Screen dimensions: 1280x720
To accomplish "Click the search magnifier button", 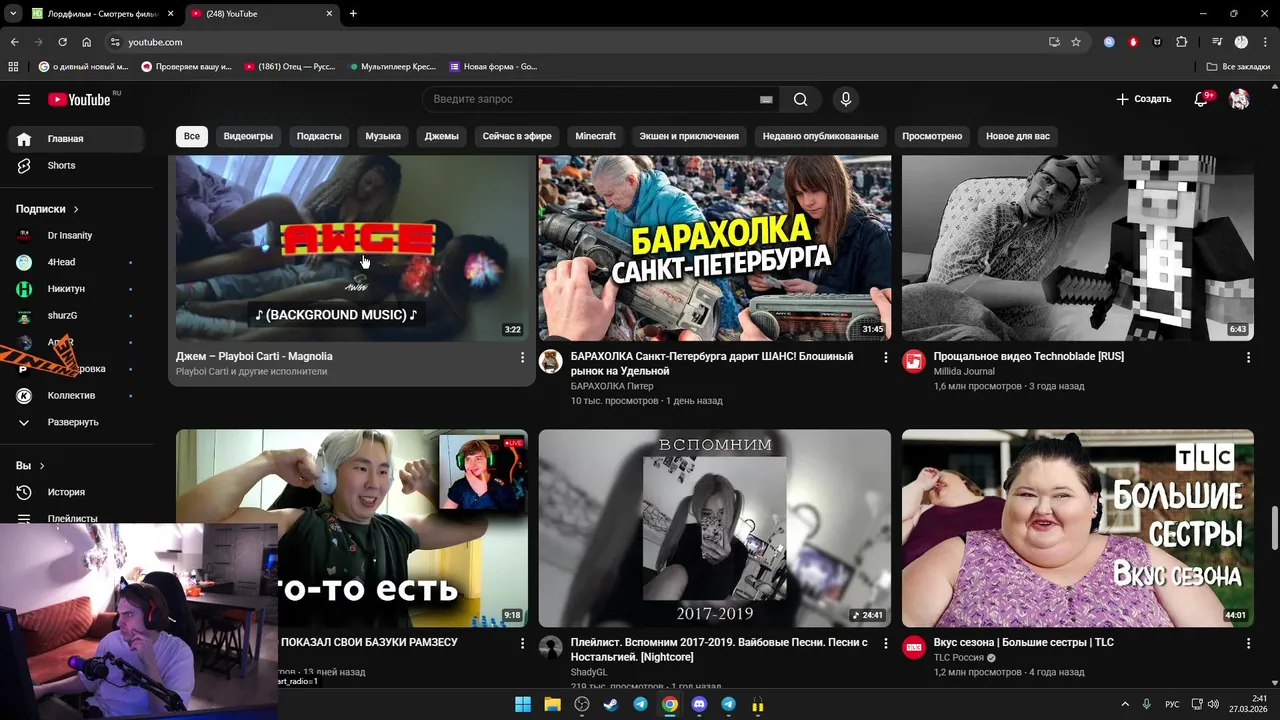I will click(x=800, y=99).
